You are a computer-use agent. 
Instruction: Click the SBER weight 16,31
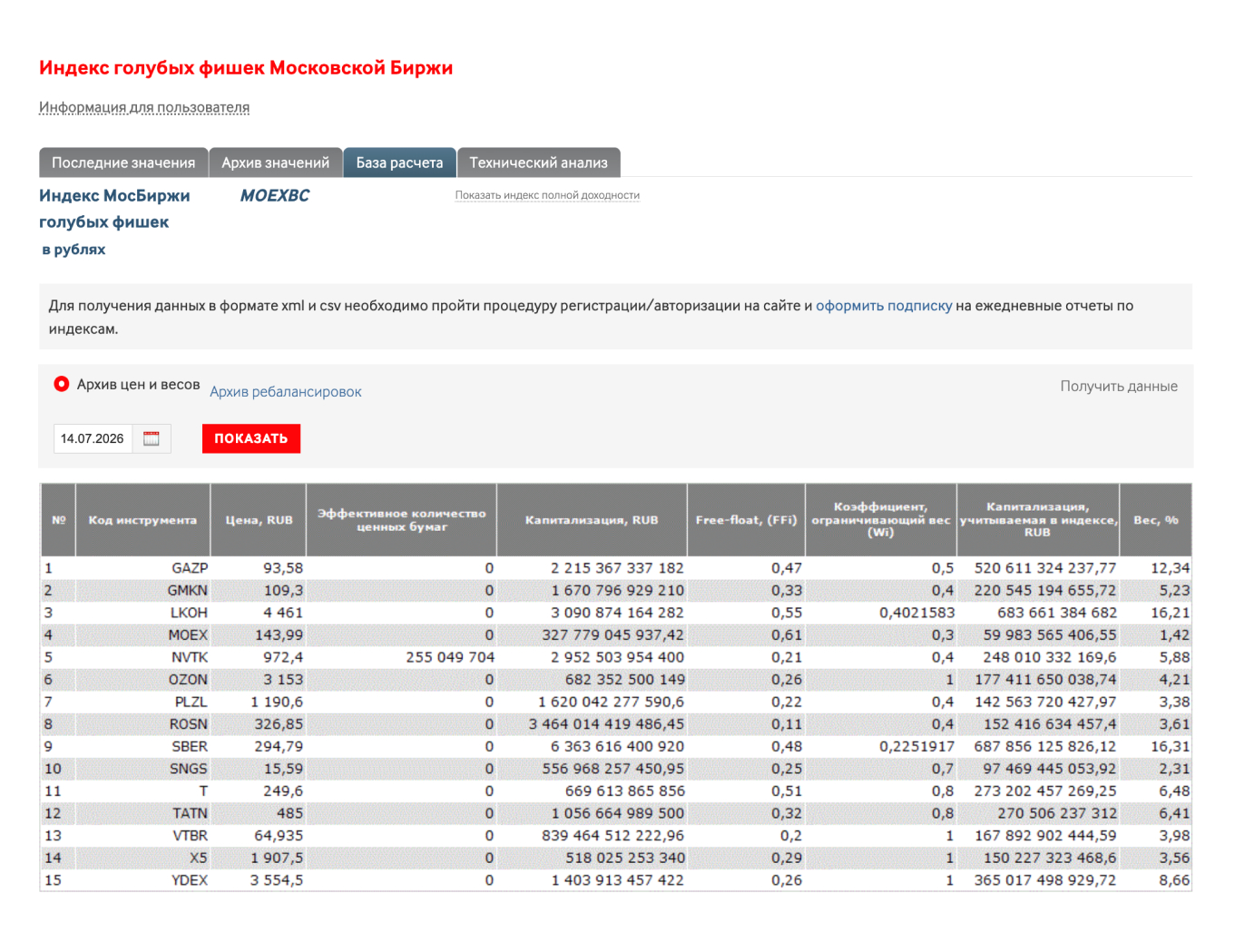pos(1170,746)
